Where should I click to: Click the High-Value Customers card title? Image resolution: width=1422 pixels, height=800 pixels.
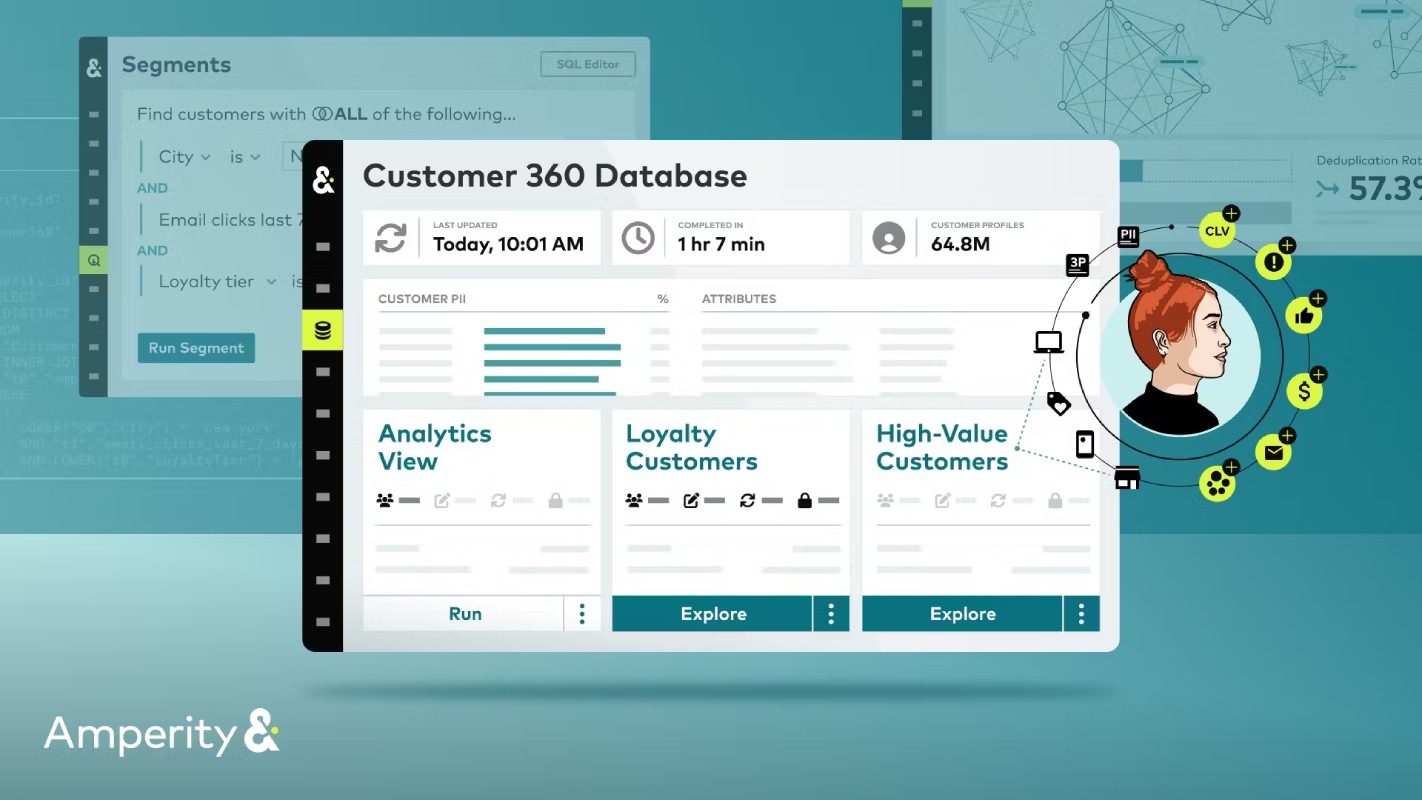[942, 447]
